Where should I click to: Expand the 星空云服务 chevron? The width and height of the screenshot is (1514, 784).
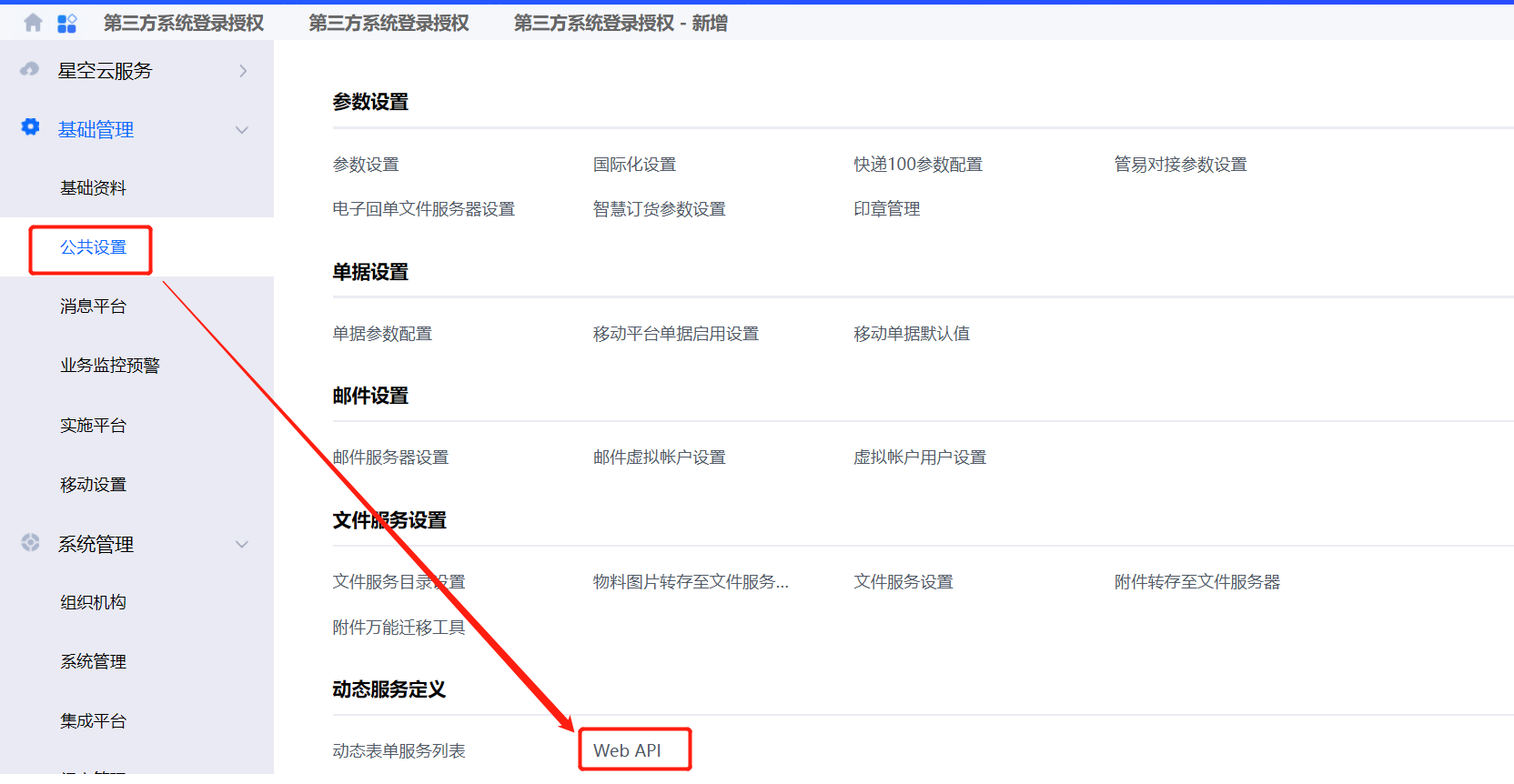coord(243,71)
